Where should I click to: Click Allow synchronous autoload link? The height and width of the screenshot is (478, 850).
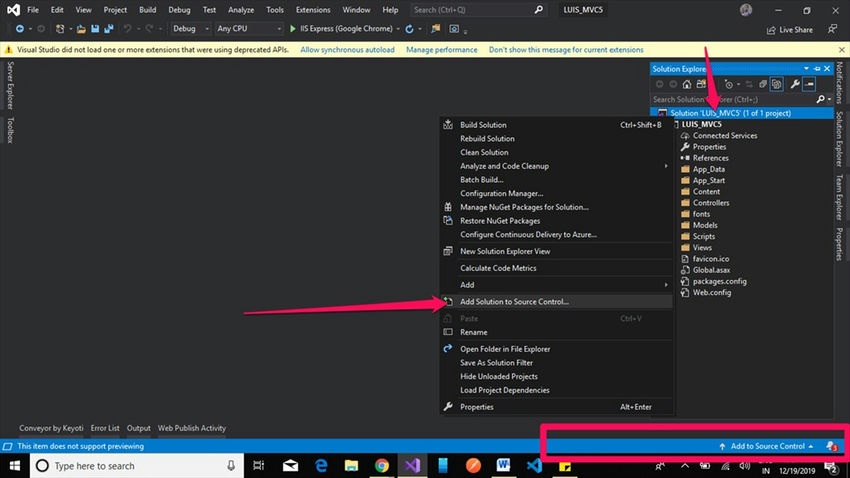point(347,50)
